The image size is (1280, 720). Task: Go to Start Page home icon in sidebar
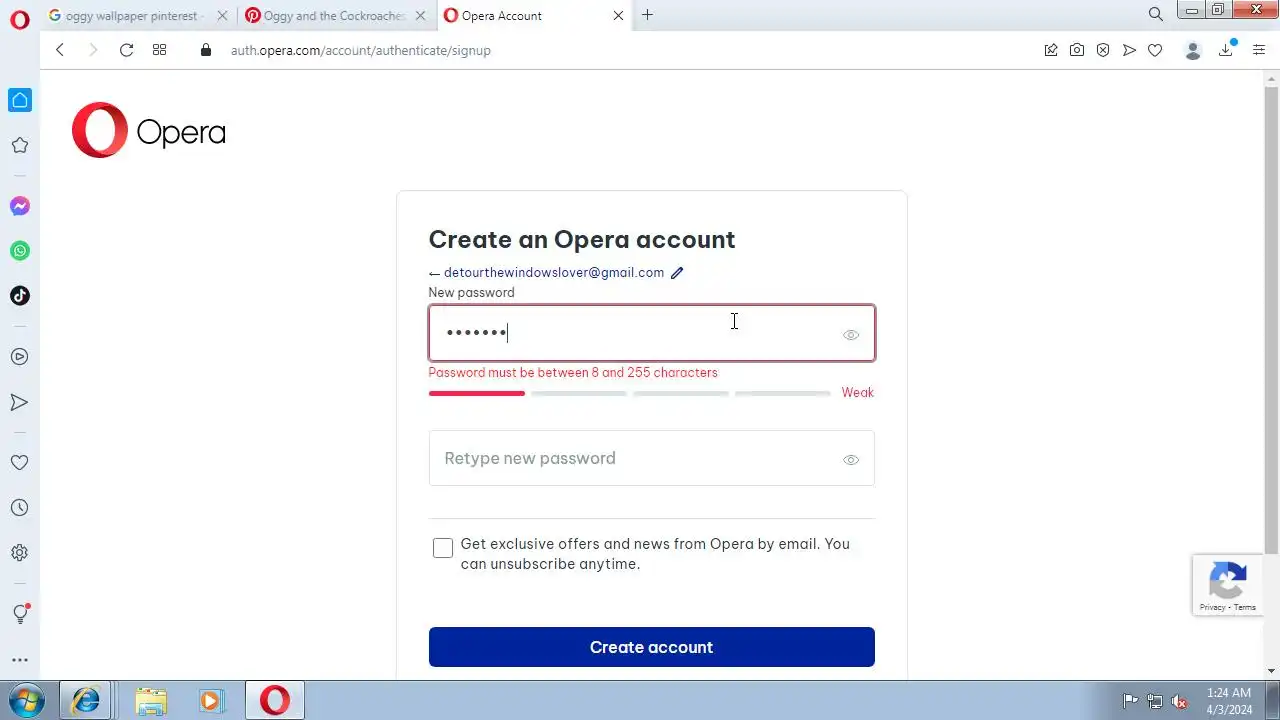[x=19, y=100]
